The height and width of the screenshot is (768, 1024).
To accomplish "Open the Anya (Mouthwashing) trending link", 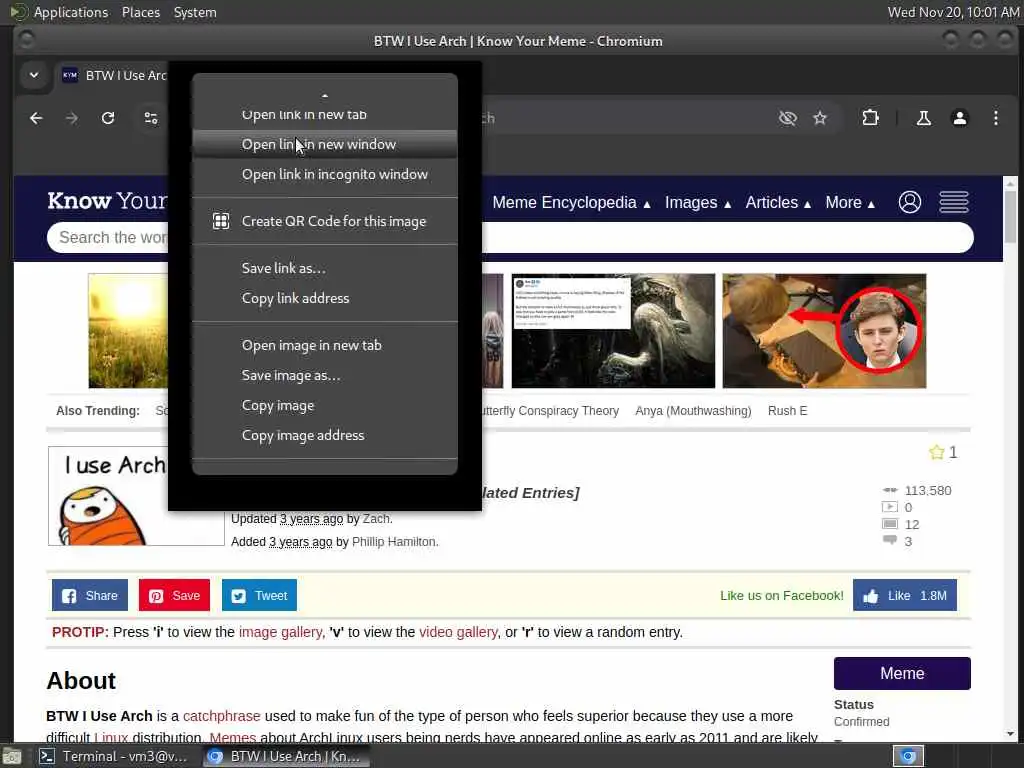I will pos(693,411).
